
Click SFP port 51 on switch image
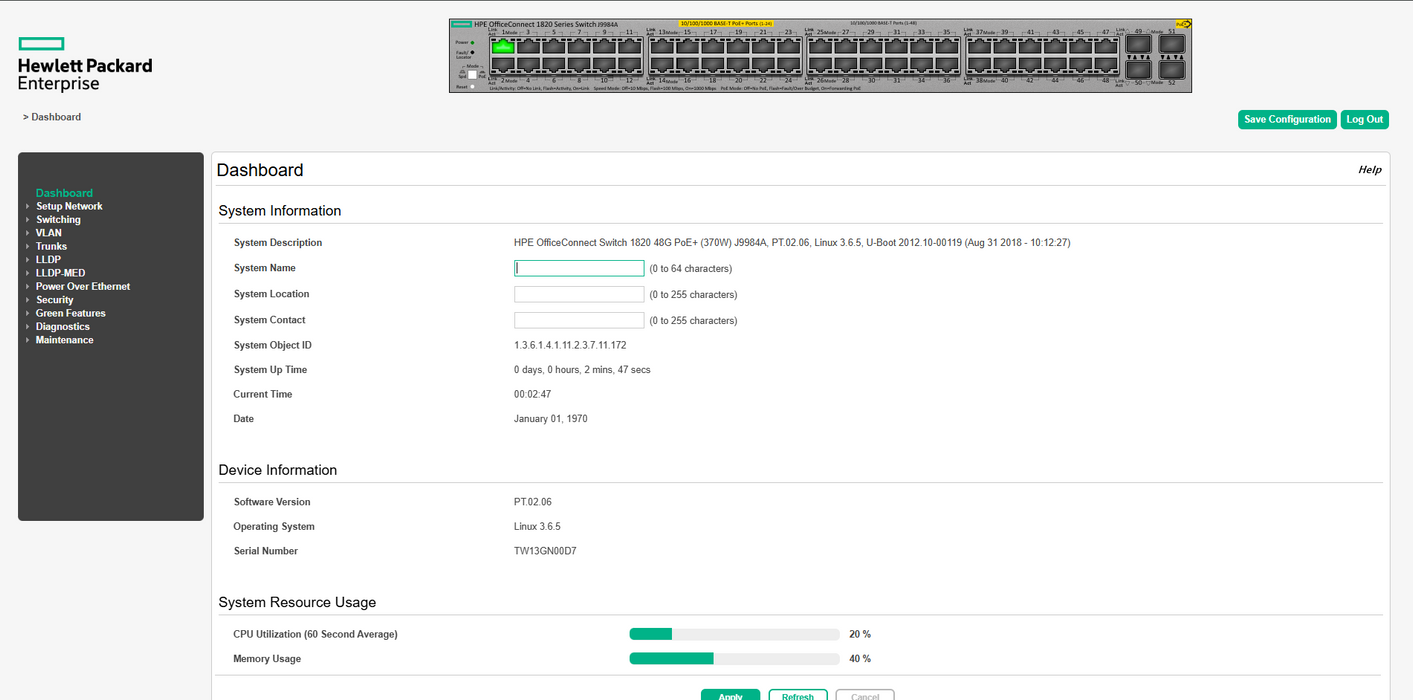(1172, 44)
